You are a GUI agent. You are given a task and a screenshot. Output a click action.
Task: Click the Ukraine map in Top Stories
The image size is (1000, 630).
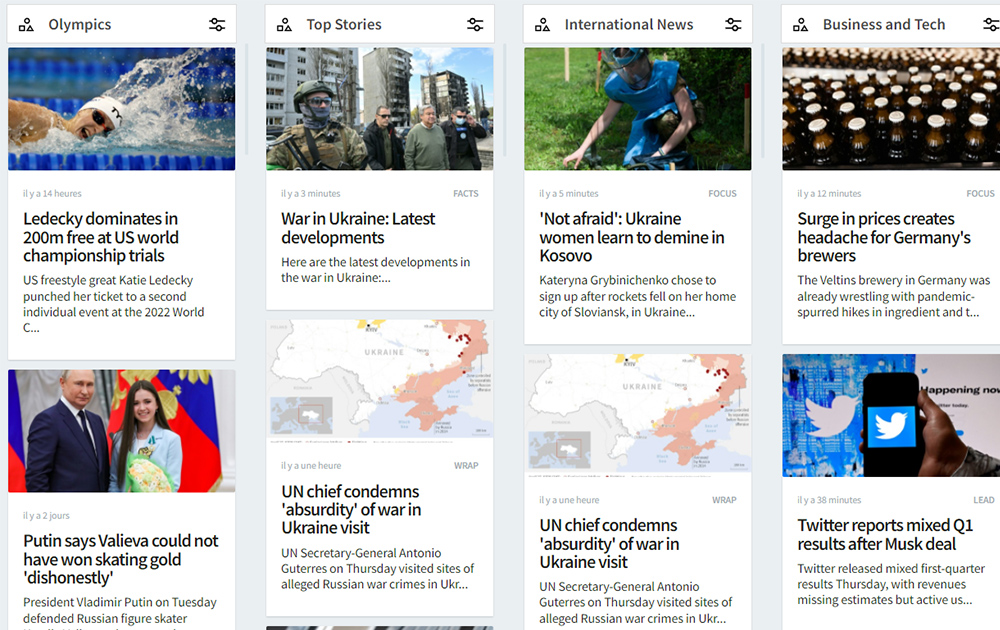pos(380,381)
